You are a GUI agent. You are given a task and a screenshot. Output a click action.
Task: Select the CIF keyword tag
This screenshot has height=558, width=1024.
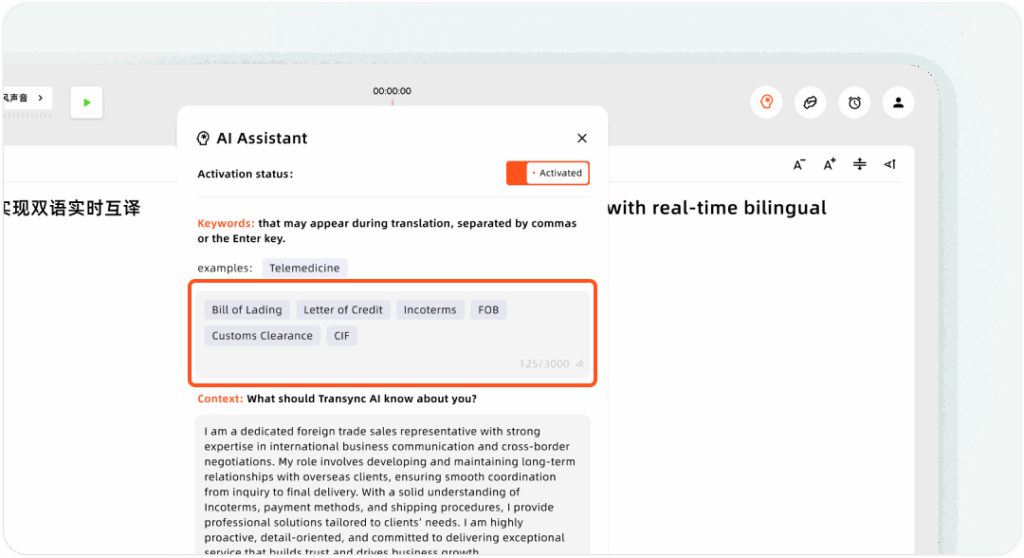tap(342, 336)
